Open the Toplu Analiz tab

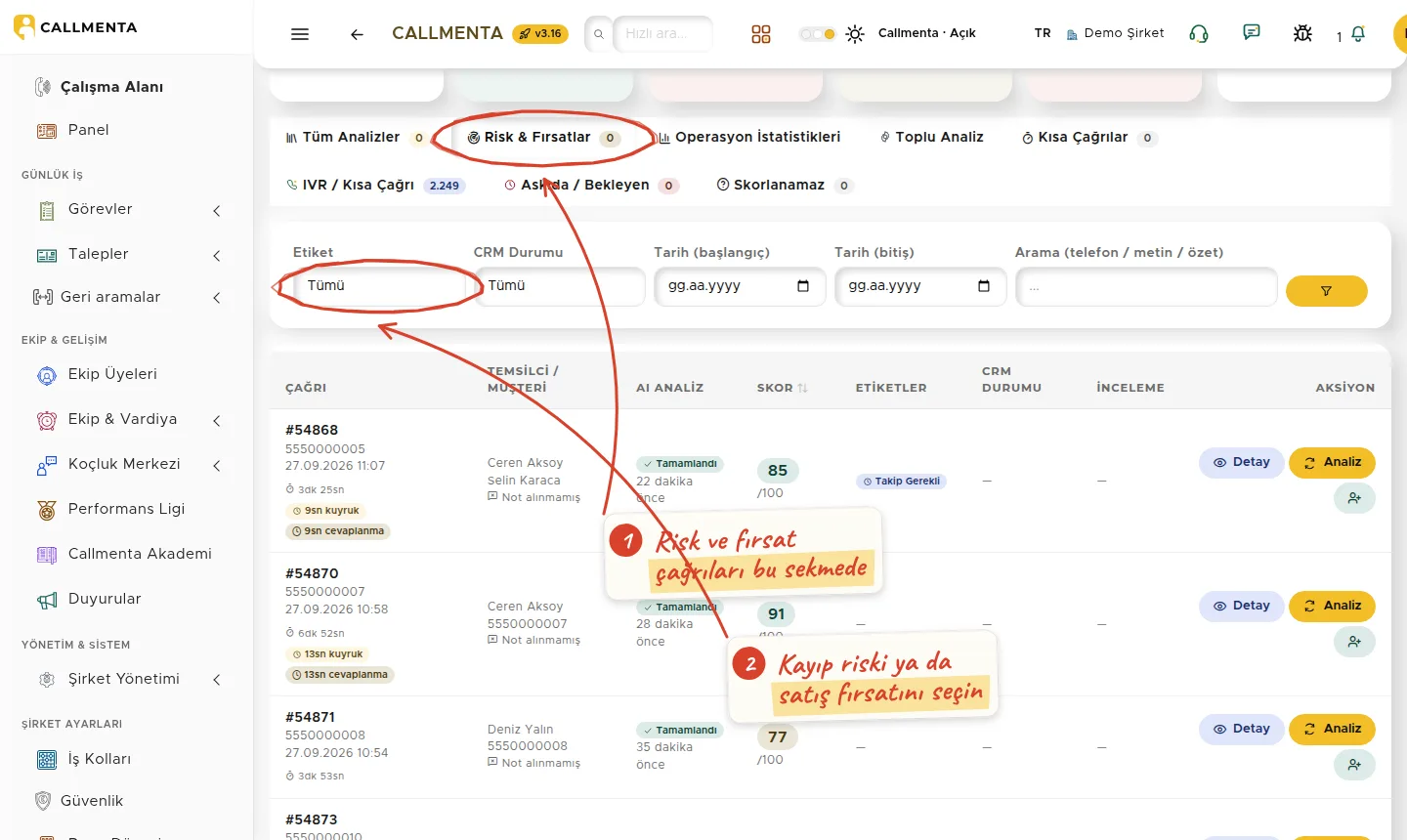point(931,138)
